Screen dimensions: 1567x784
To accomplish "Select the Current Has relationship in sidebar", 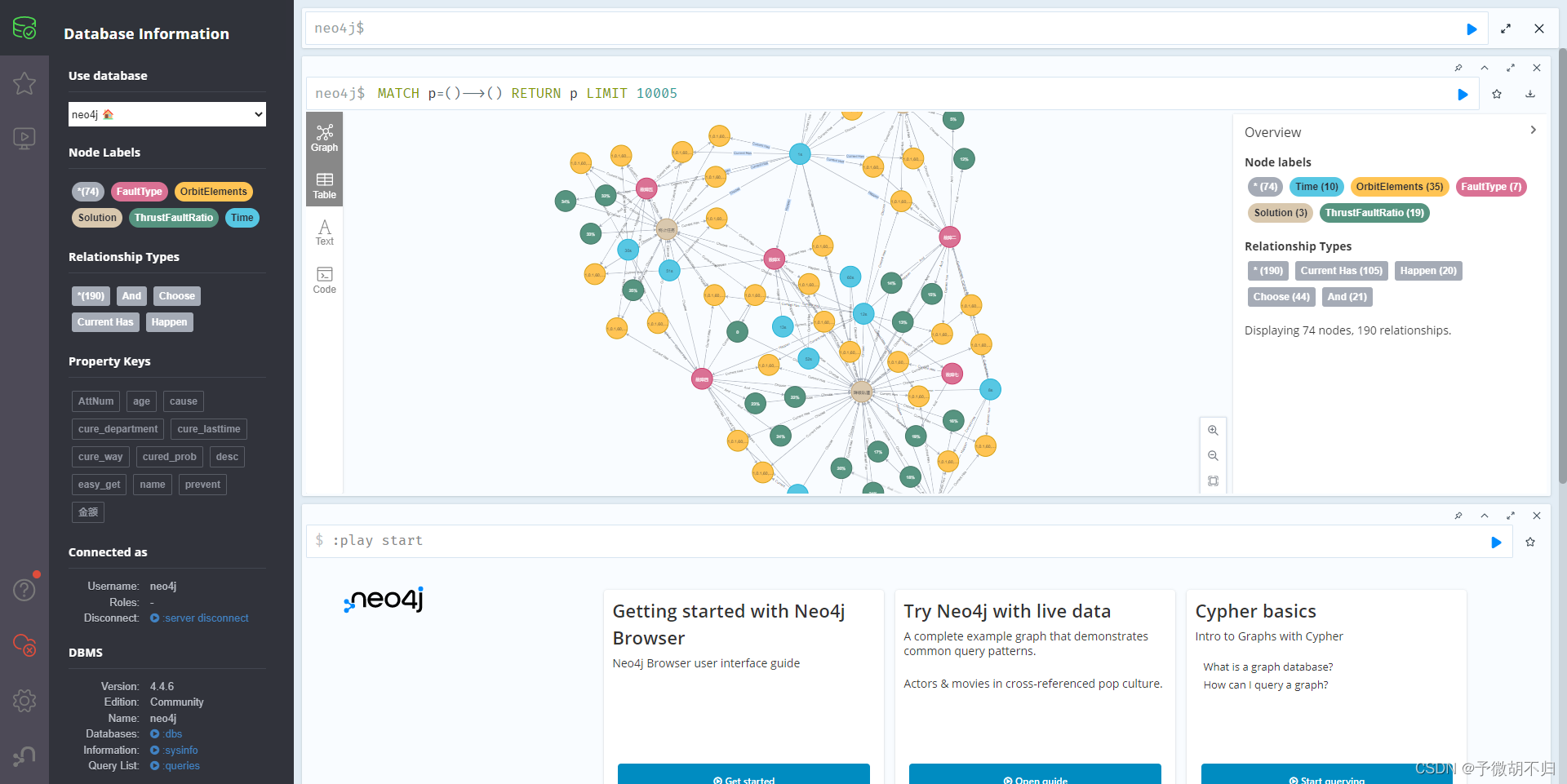I will (x=105, y=322).
